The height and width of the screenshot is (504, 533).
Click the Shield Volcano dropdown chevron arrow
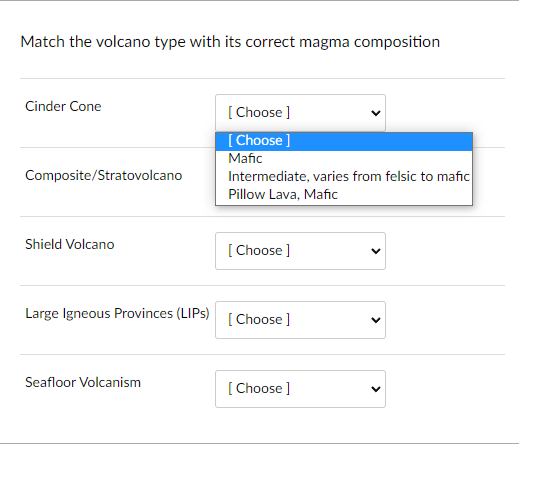tap(376, 251)
